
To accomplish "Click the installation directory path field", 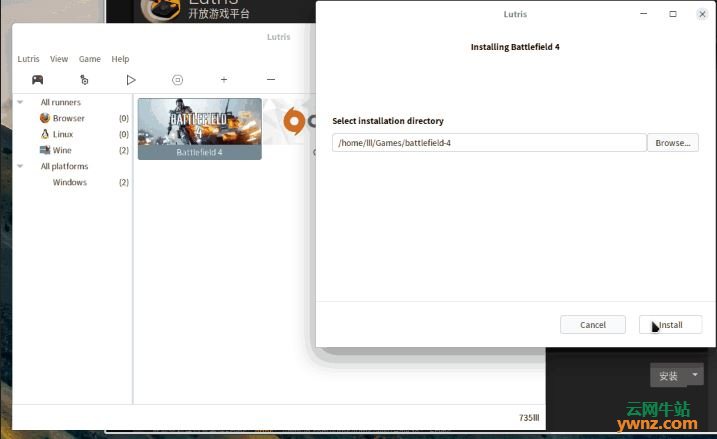I will (x=489, y=143).
